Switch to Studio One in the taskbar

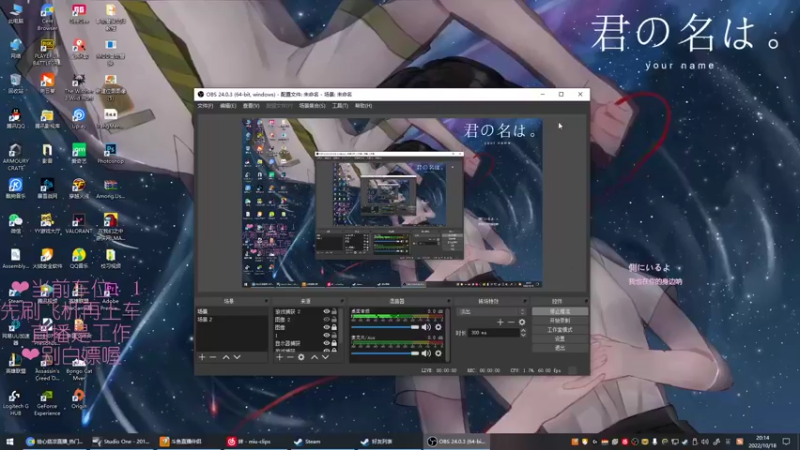[x=121, y=441]
